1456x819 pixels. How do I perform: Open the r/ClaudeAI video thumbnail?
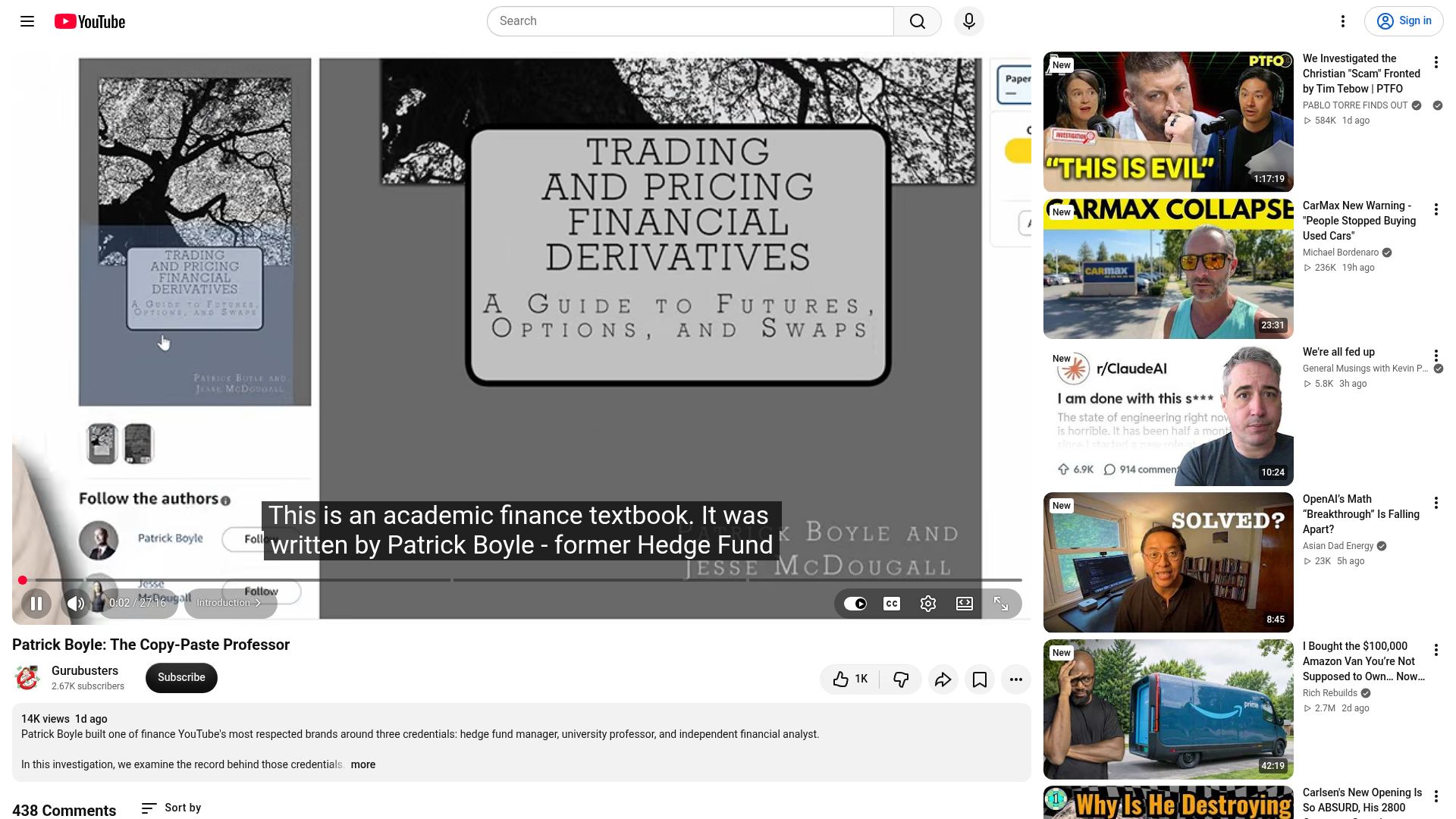pos(1168,416)
